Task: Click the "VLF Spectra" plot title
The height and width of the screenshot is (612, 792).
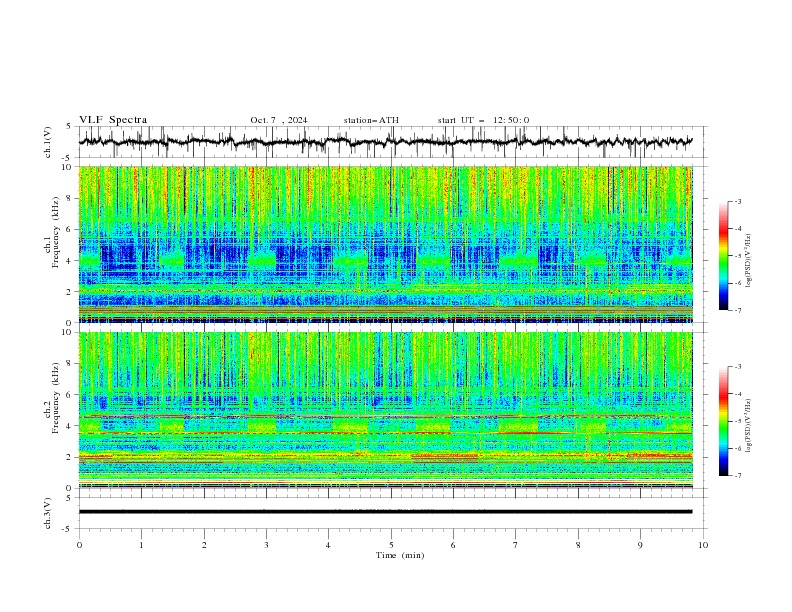Action: click(x=113, y=120)
